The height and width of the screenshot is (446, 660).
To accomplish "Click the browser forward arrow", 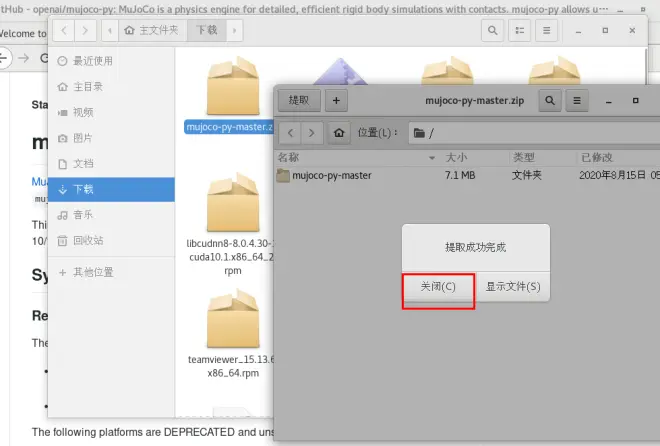I will pos(24,58).
